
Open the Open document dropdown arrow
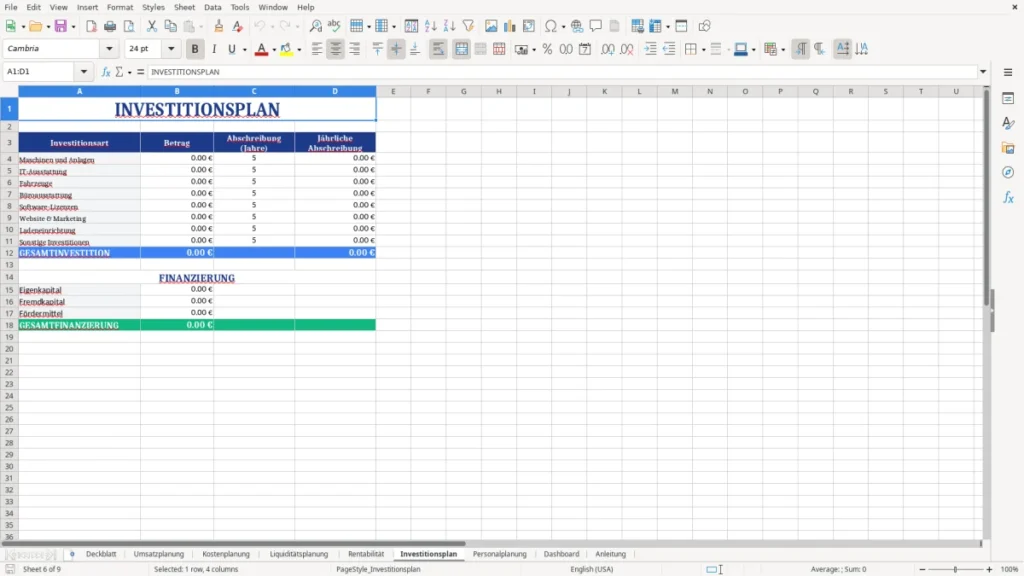(x=48, y=27)
